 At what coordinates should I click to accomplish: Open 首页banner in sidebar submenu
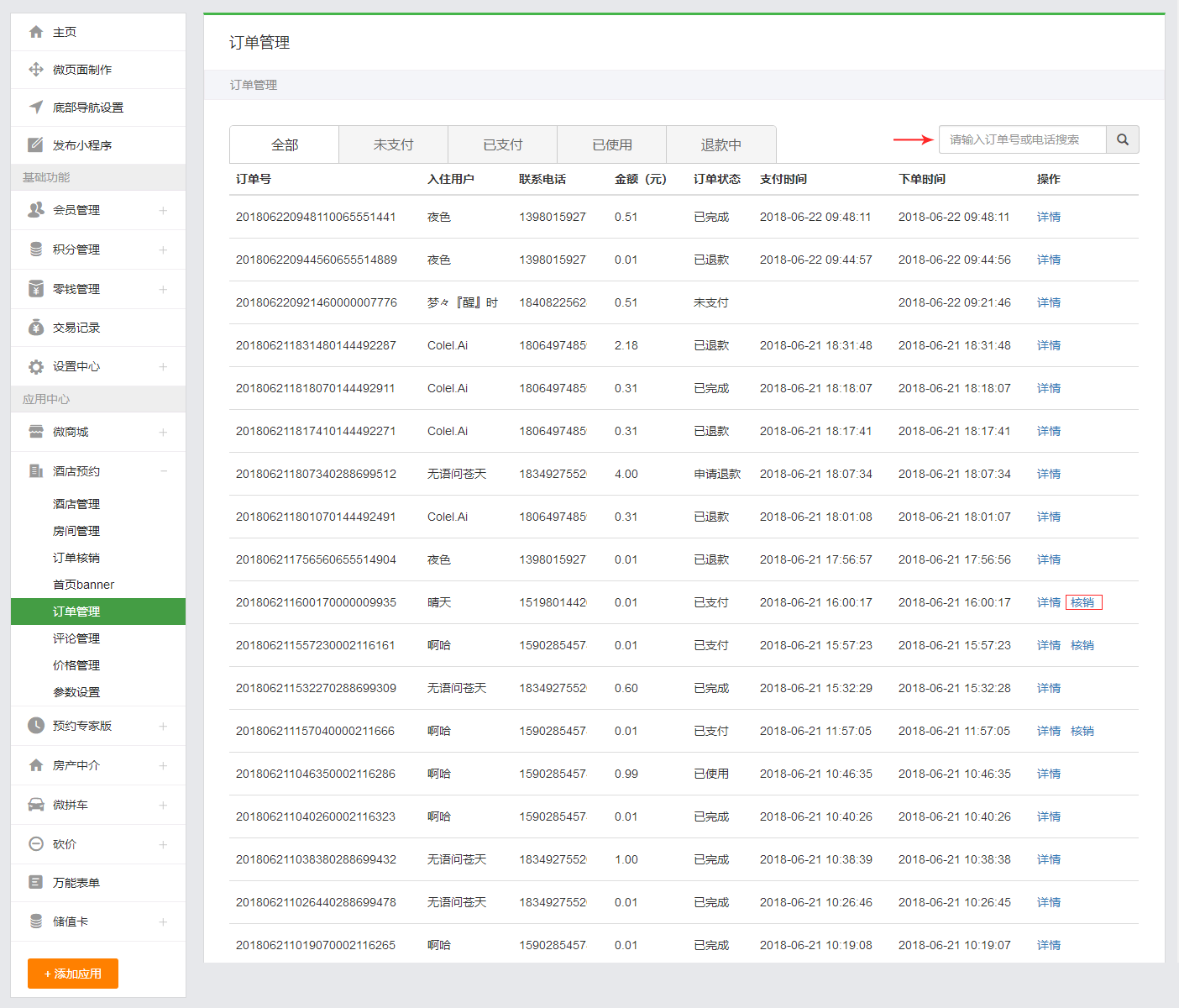(x=83, y=585)
